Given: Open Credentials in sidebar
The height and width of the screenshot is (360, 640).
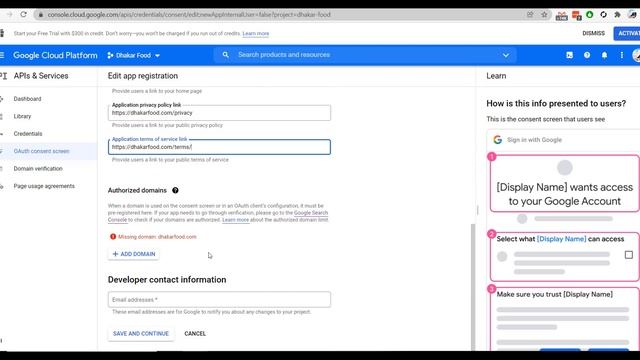Looking at the screenshot, I should tap(28, 134).
